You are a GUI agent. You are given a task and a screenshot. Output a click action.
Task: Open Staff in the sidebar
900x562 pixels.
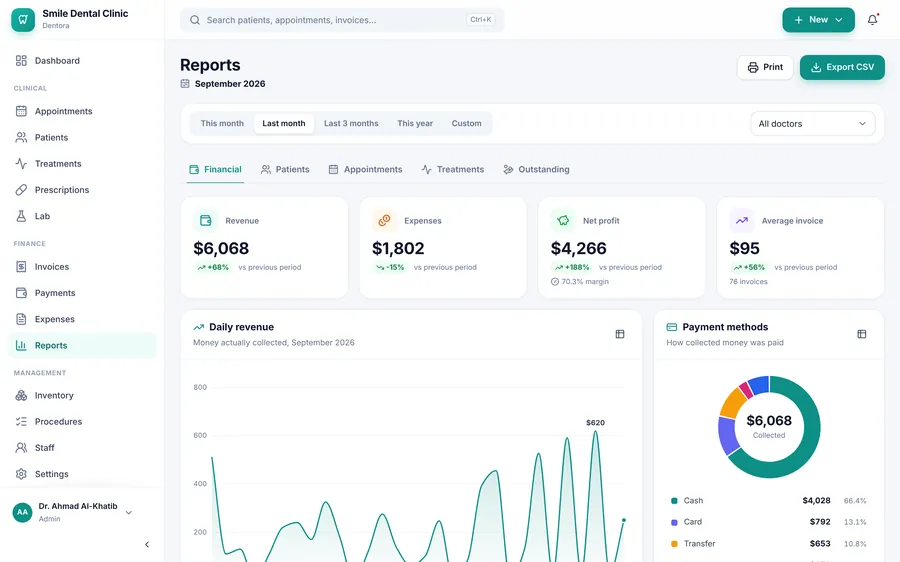click(82, 448)
